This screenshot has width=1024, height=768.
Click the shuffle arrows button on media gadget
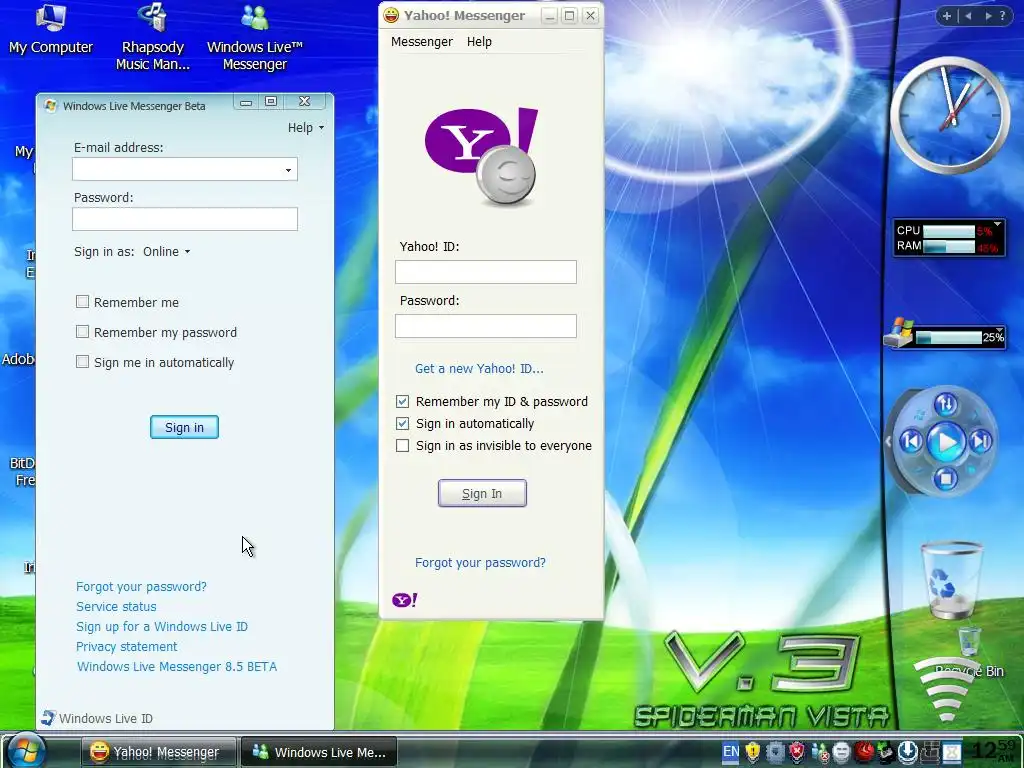coord(946,404)
